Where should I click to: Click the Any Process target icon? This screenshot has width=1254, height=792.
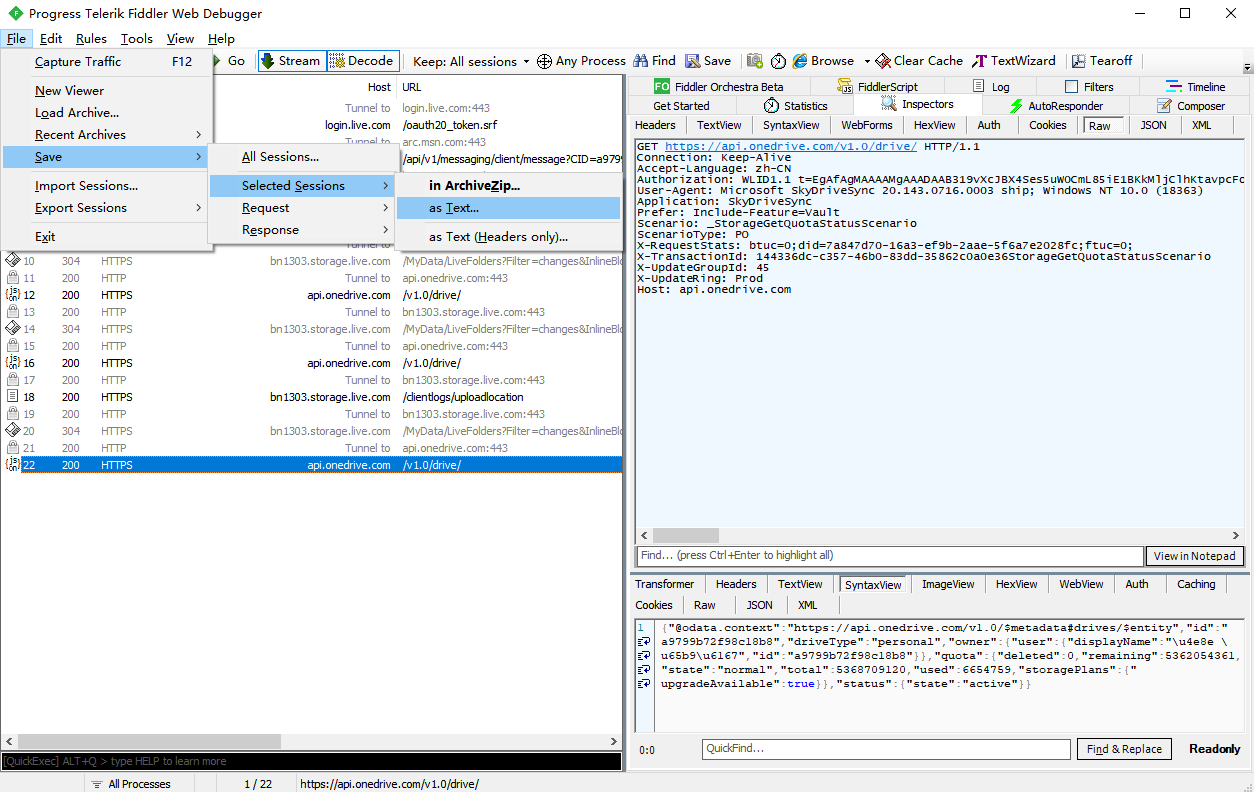pos(544,61)
